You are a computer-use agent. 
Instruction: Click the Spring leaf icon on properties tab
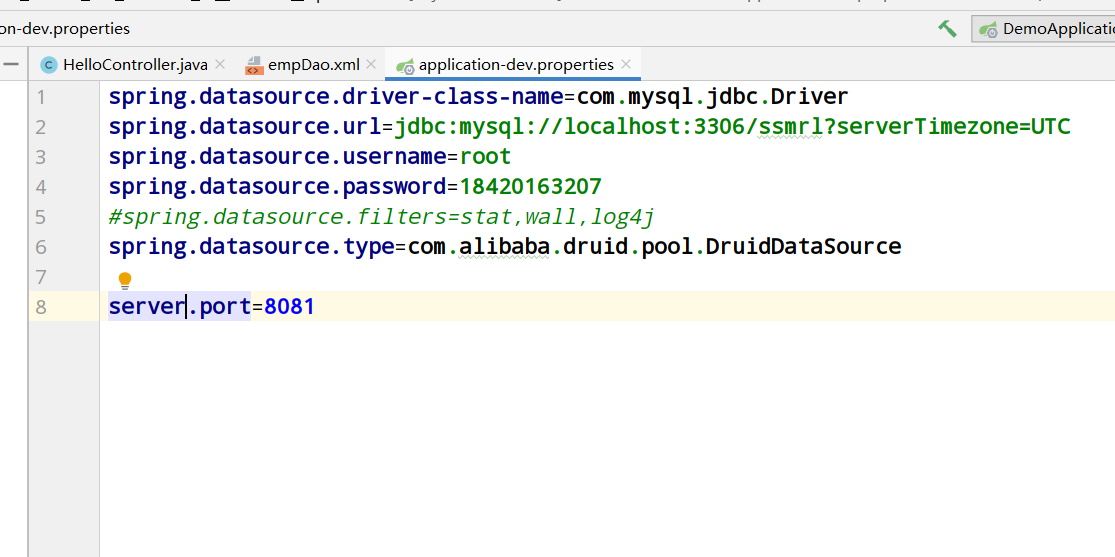tap(405, 66)
